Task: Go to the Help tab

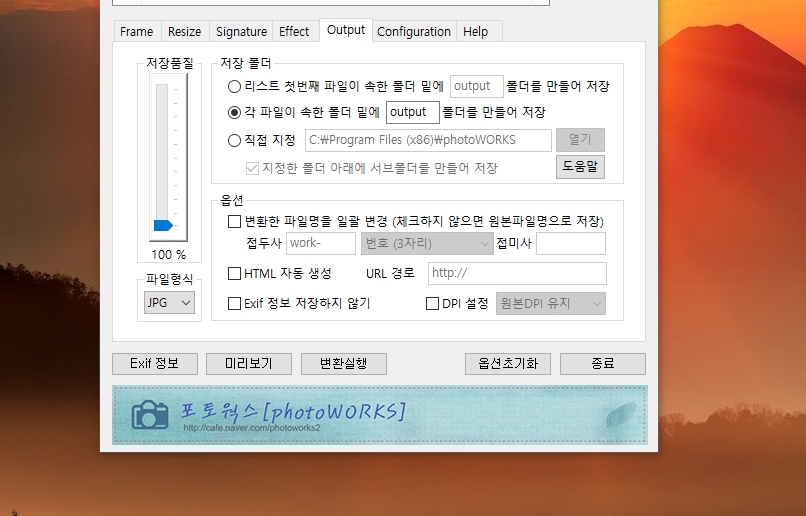Action: click(475, 31)
